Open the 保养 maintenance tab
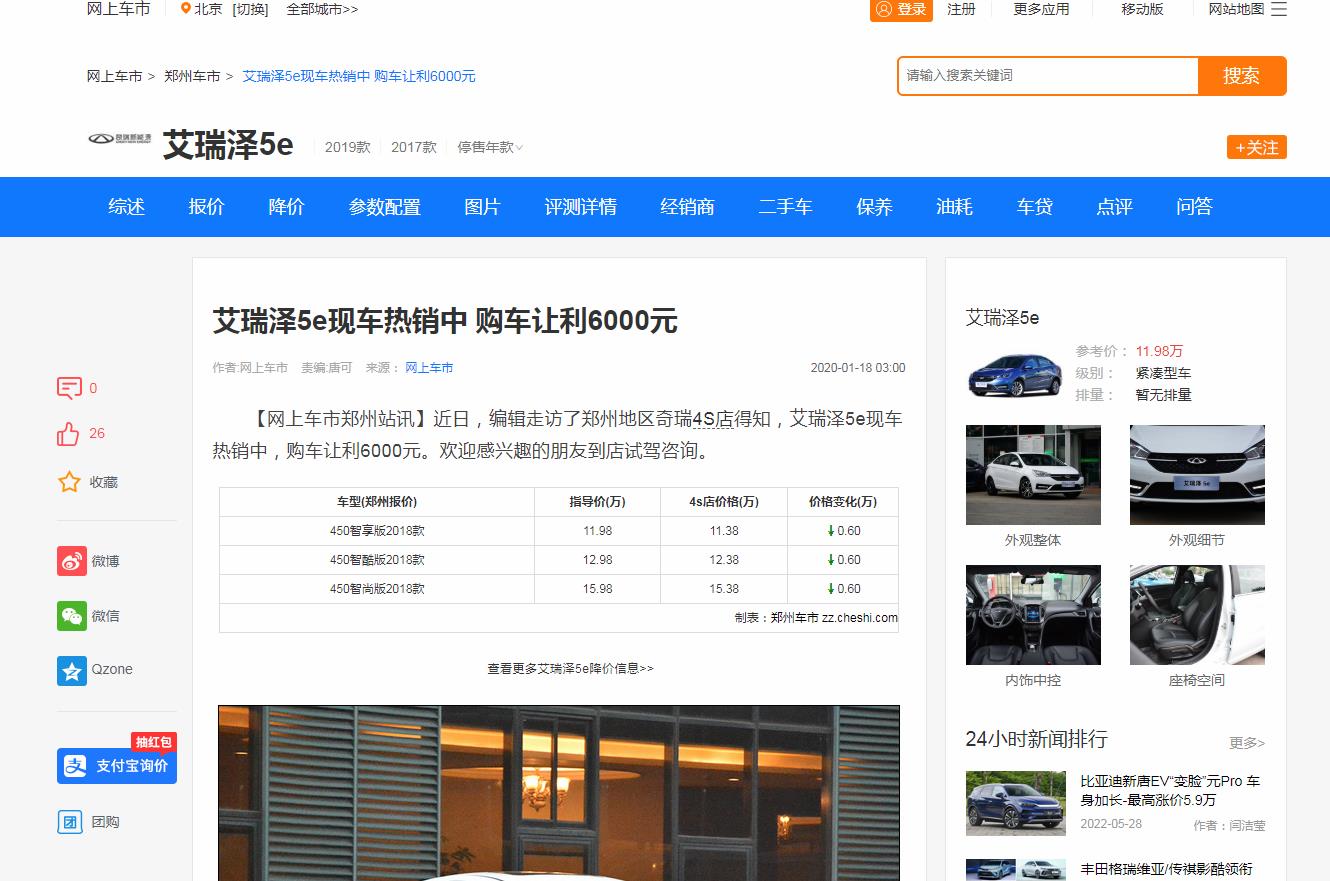The width and height of the screenshot is (1330, 881). pos(874,207)
